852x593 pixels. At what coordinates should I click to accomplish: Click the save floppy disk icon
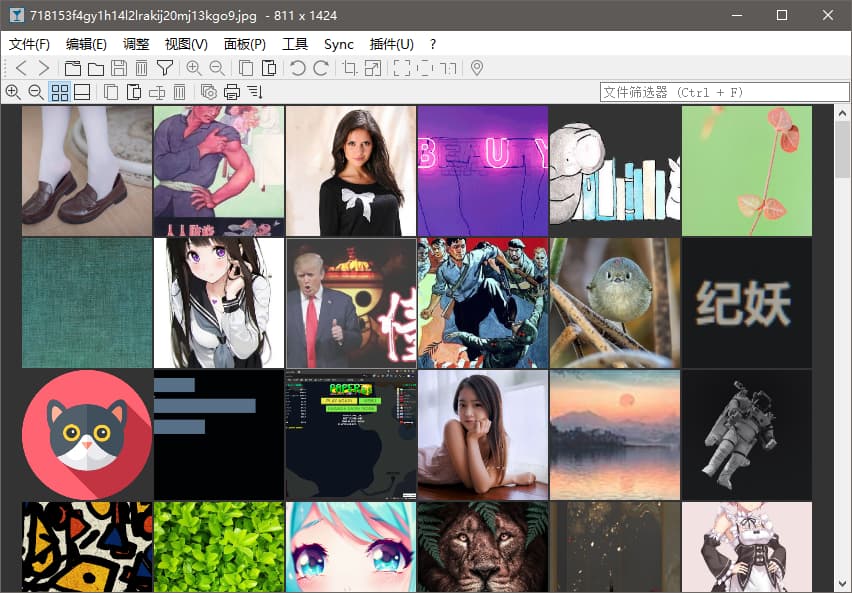pos(119,68)
